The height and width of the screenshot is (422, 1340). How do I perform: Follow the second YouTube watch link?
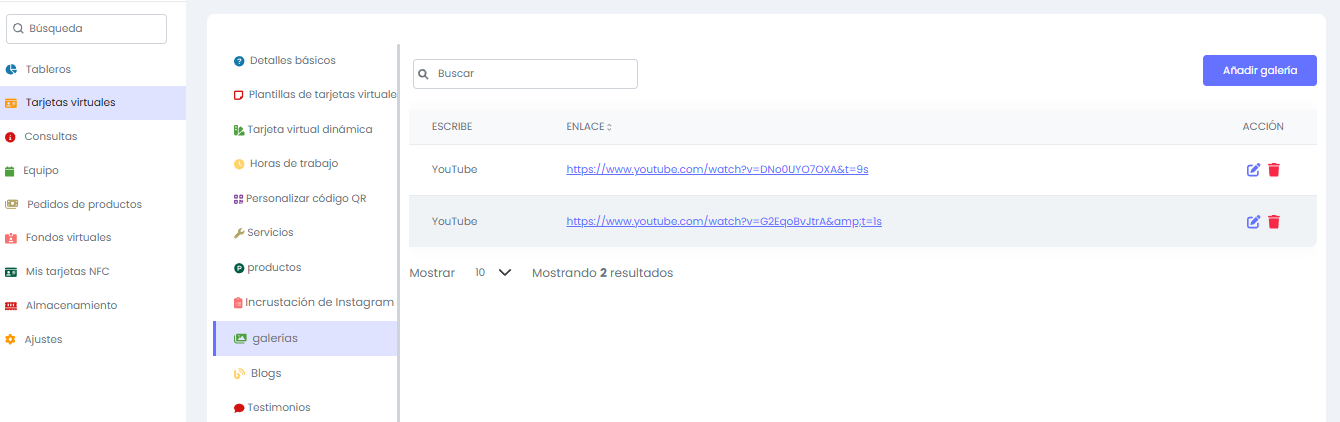coord(723,222)
